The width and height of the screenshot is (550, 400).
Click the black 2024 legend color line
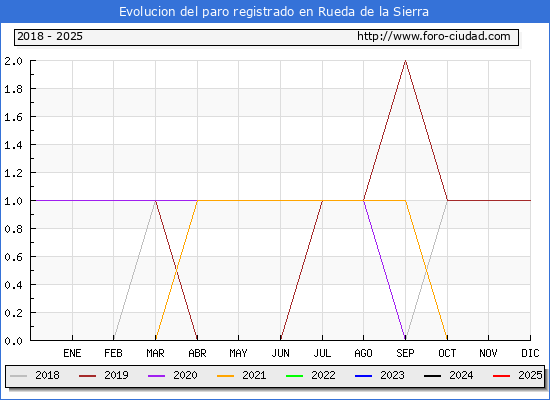click(432, 376)
